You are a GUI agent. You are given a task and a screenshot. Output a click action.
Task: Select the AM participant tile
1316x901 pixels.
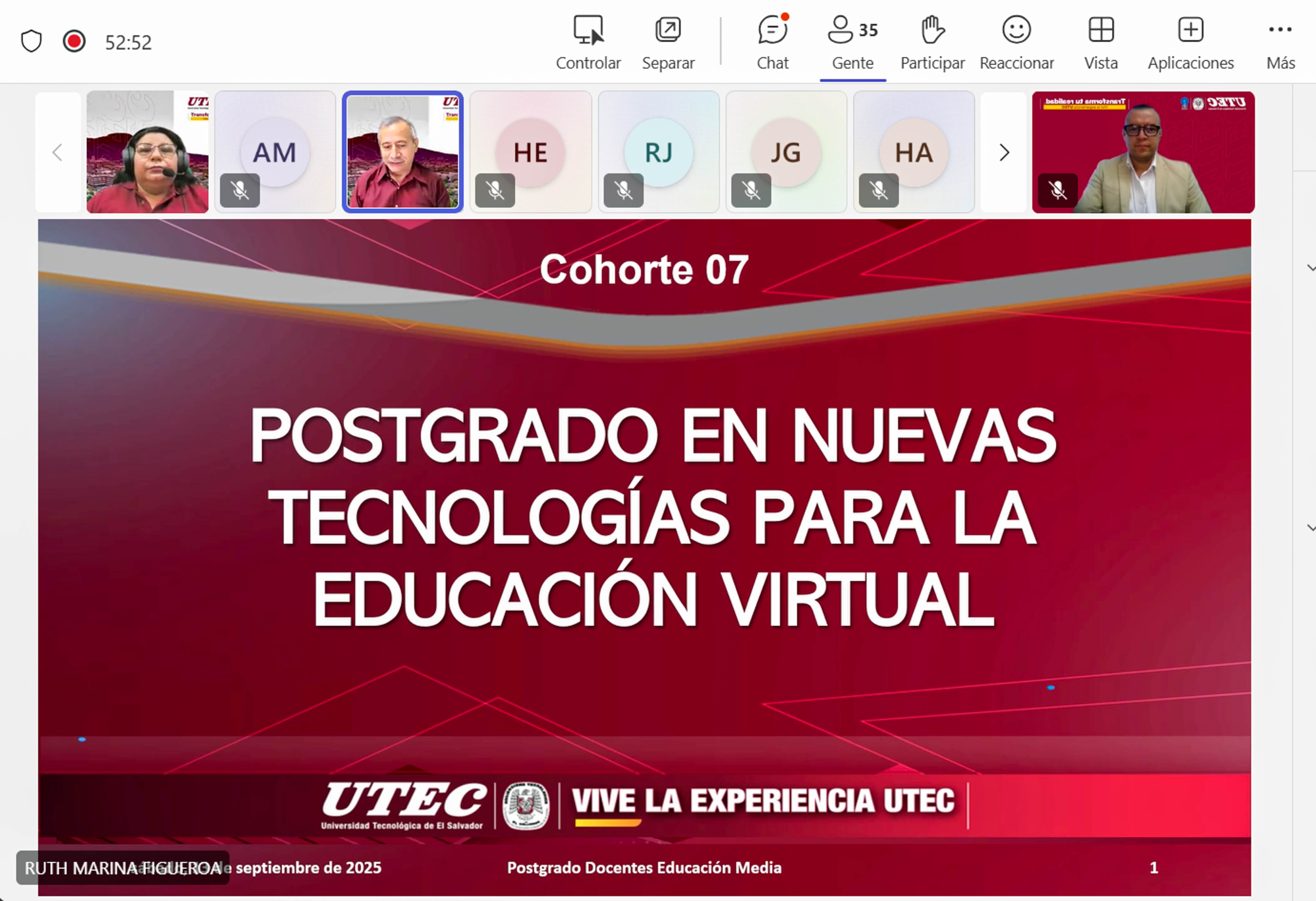(275, 152)
